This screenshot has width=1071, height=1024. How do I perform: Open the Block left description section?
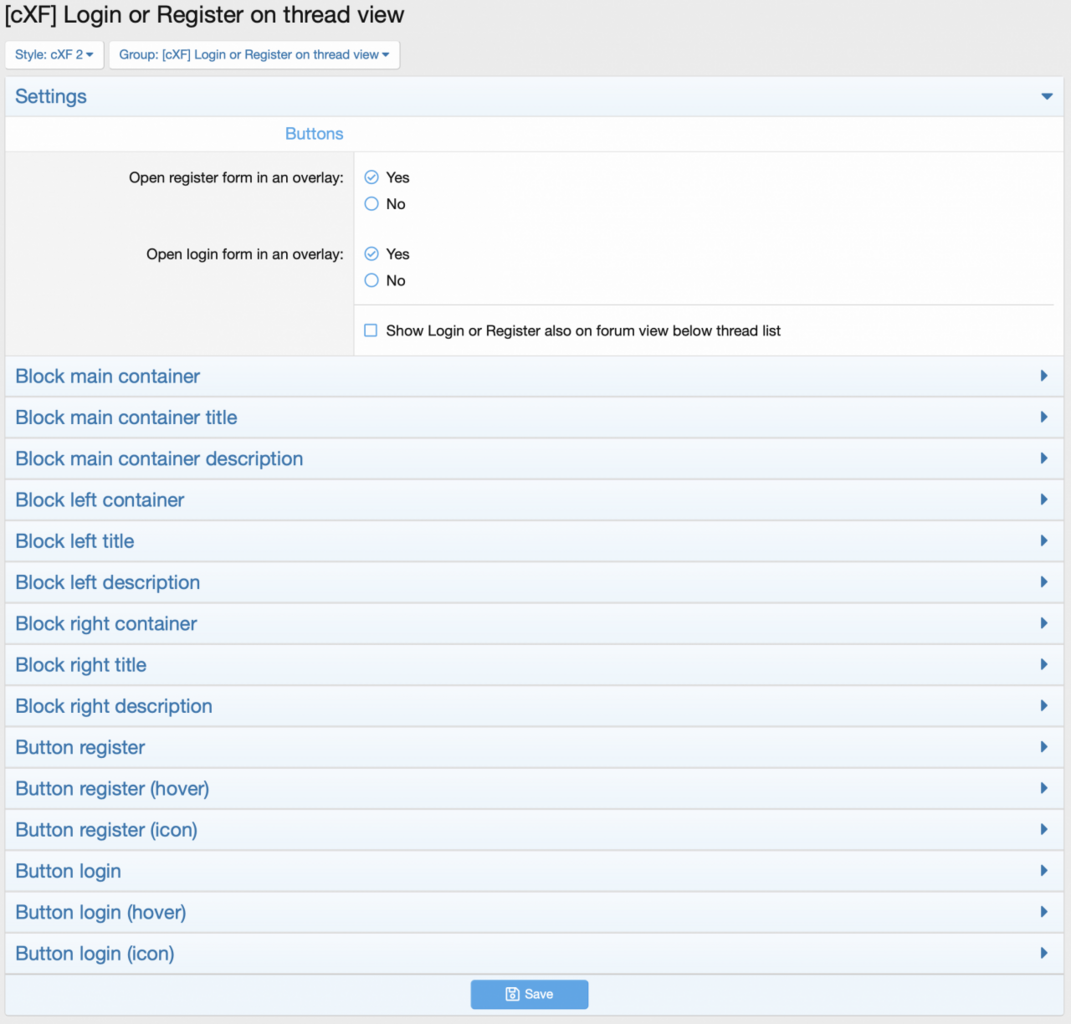pos(108,582)
